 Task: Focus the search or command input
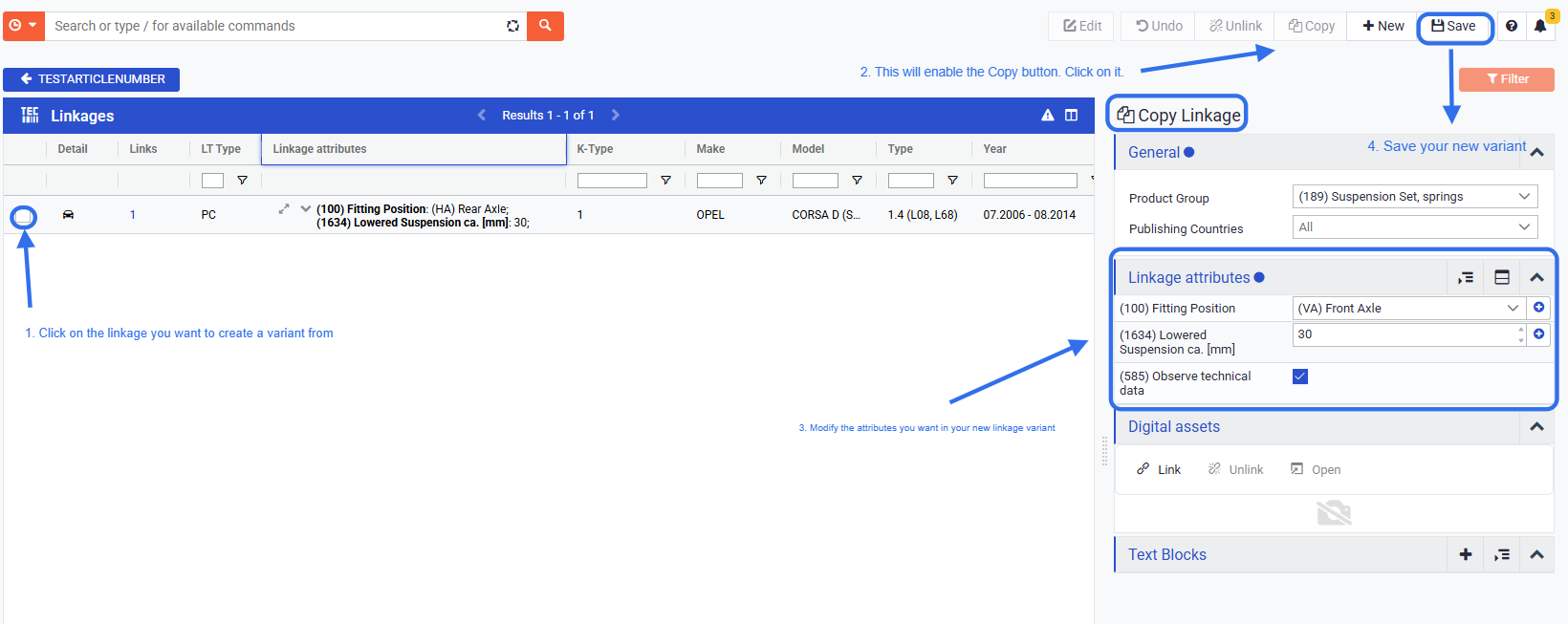pos(277,26)
